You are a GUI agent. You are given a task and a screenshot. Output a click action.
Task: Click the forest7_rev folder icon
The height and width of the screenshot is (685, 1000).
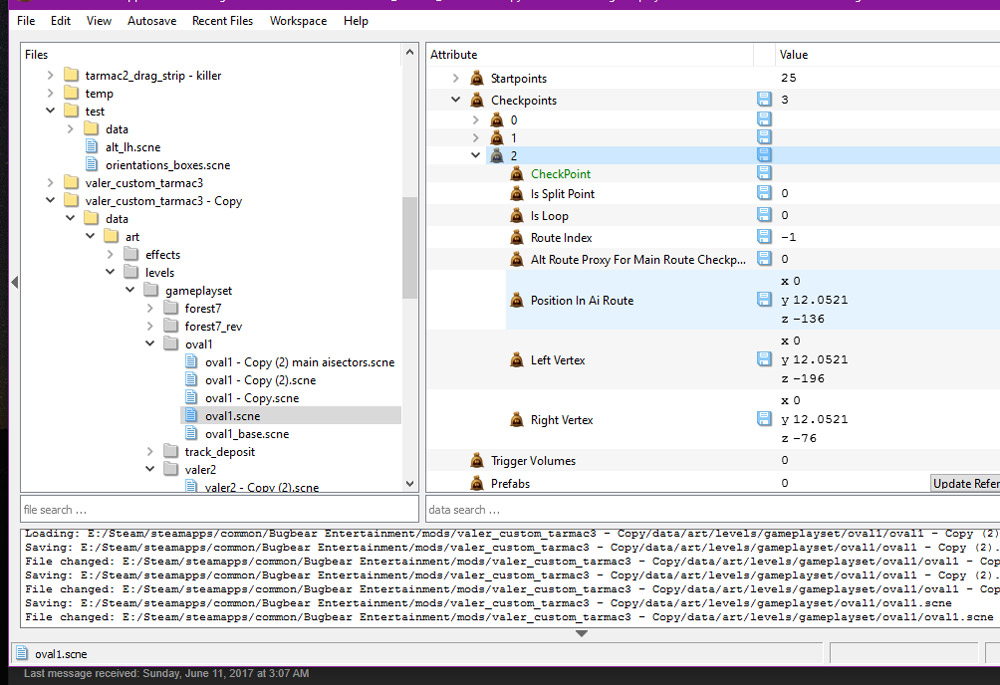tap(170, 326)
